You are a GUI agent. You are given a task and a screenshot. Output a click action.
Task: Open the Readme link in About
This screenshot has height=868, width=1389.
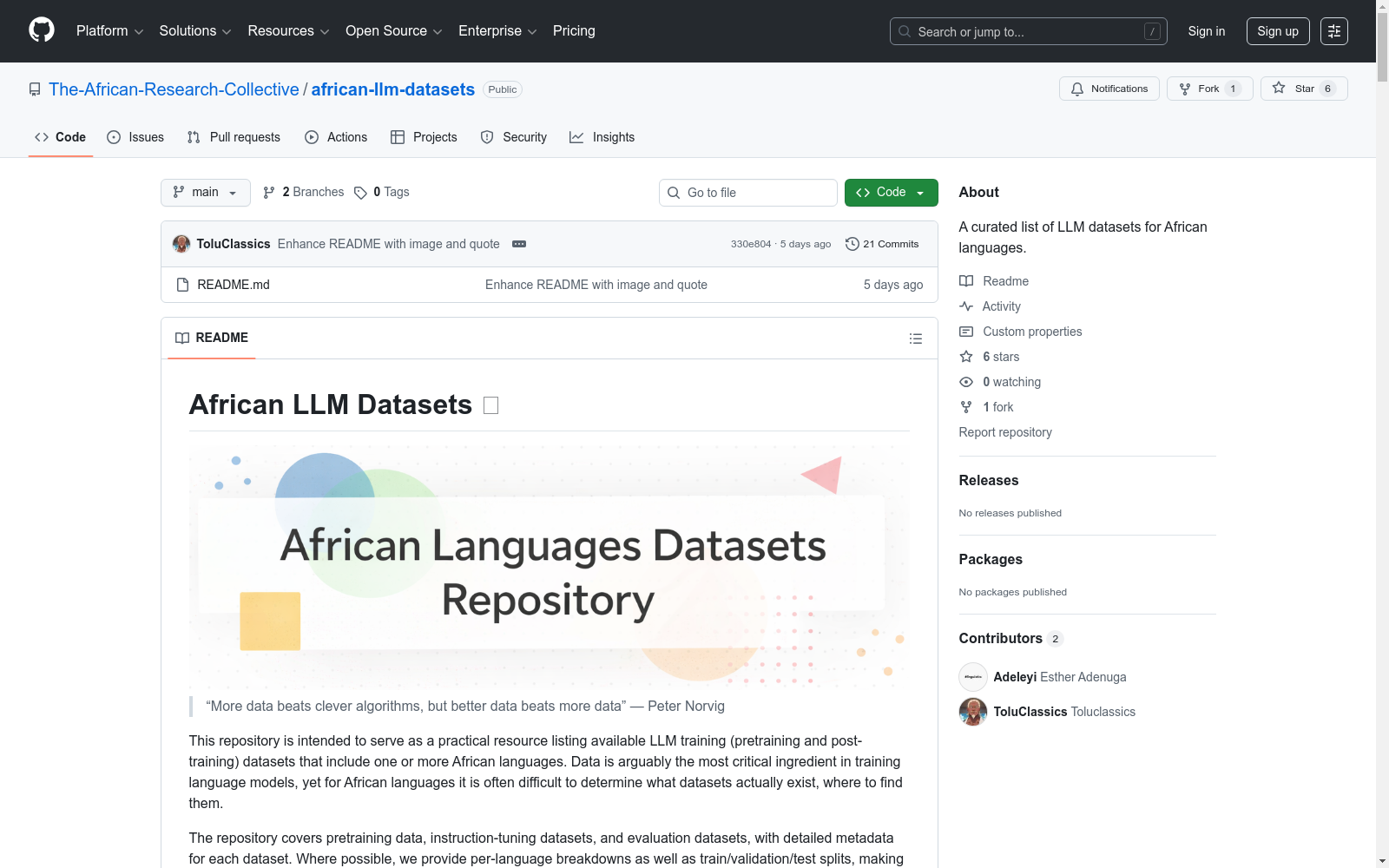[x=994, y=281]
